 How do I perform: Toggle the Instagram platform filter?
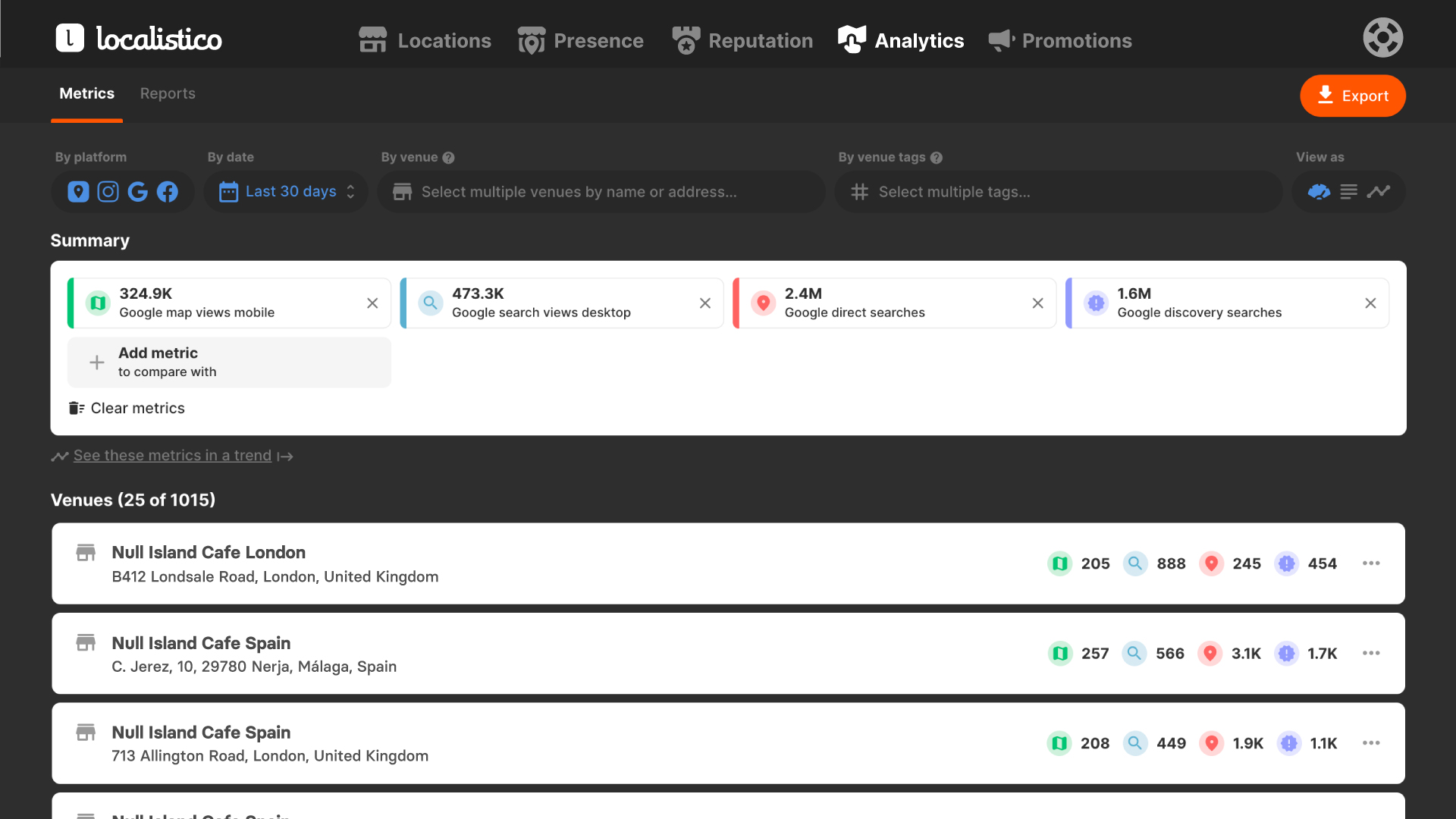[x=108, y=192]
